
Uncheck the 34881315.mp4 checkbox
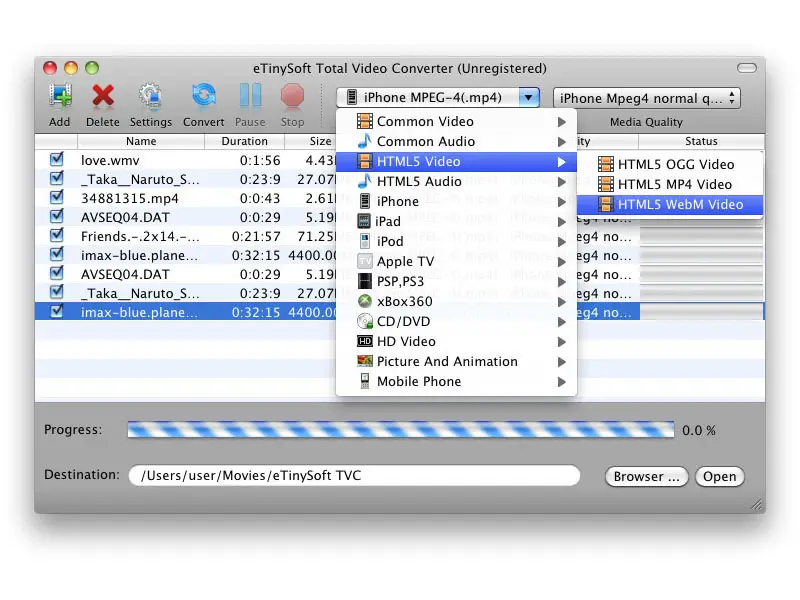tap(57, 197)
